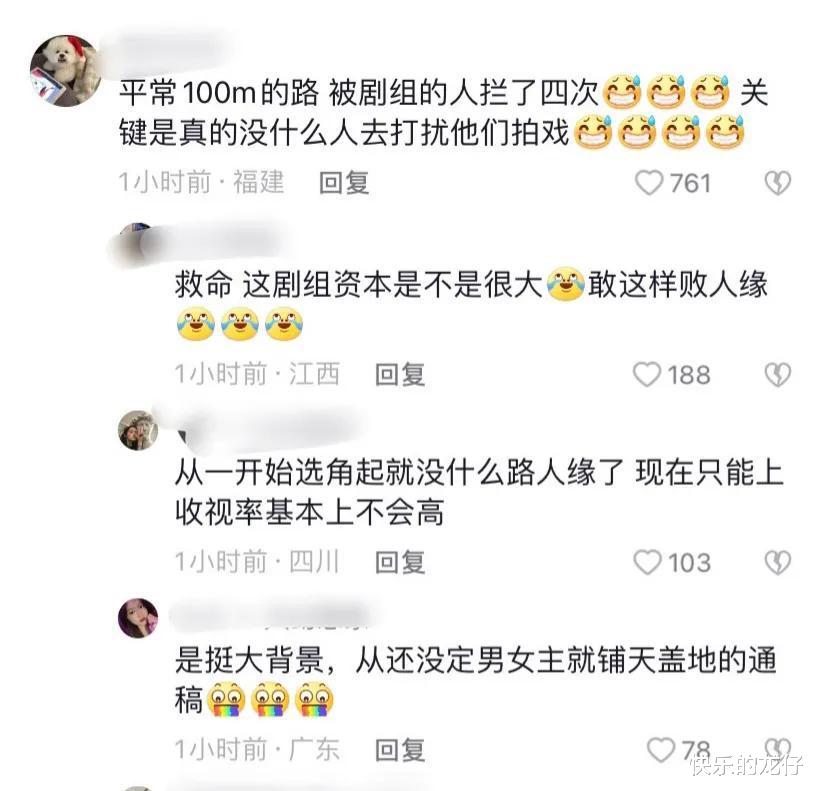The width and height of the screenshot is (815, 791).
Task: Tap the broken heart on the Guangdong (广东) comment
Action: pyautogui.click(x=778, y=748)
